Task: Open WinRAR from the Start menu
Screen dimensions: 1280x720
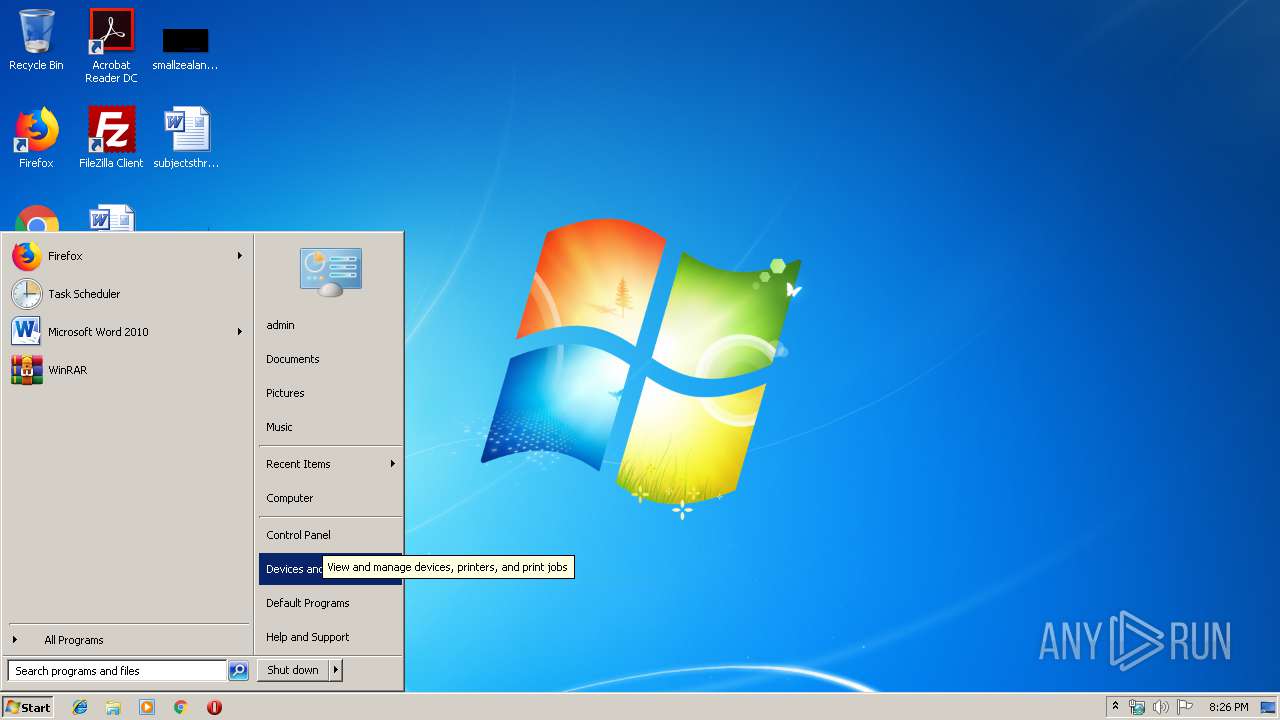Action: pyautogui.click(x=127, y=370)
